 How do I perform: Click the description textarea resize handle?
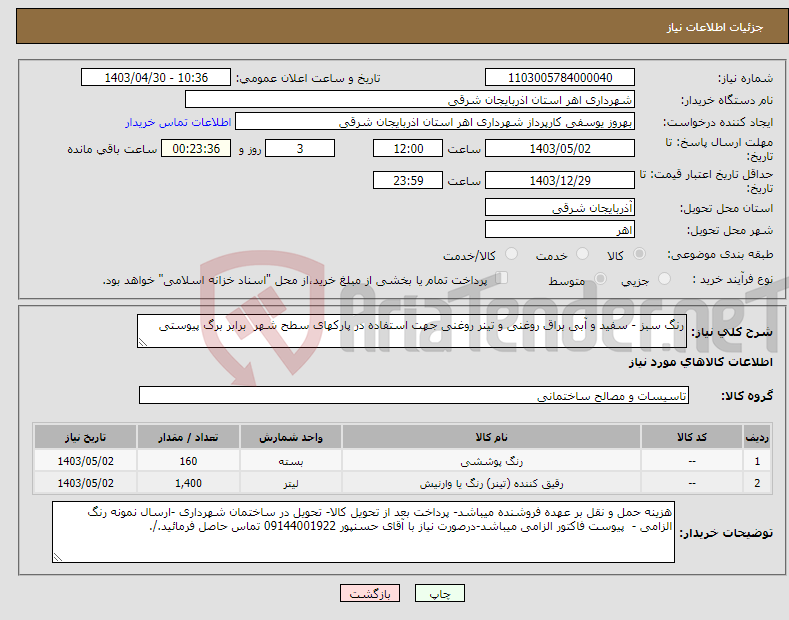143,342
